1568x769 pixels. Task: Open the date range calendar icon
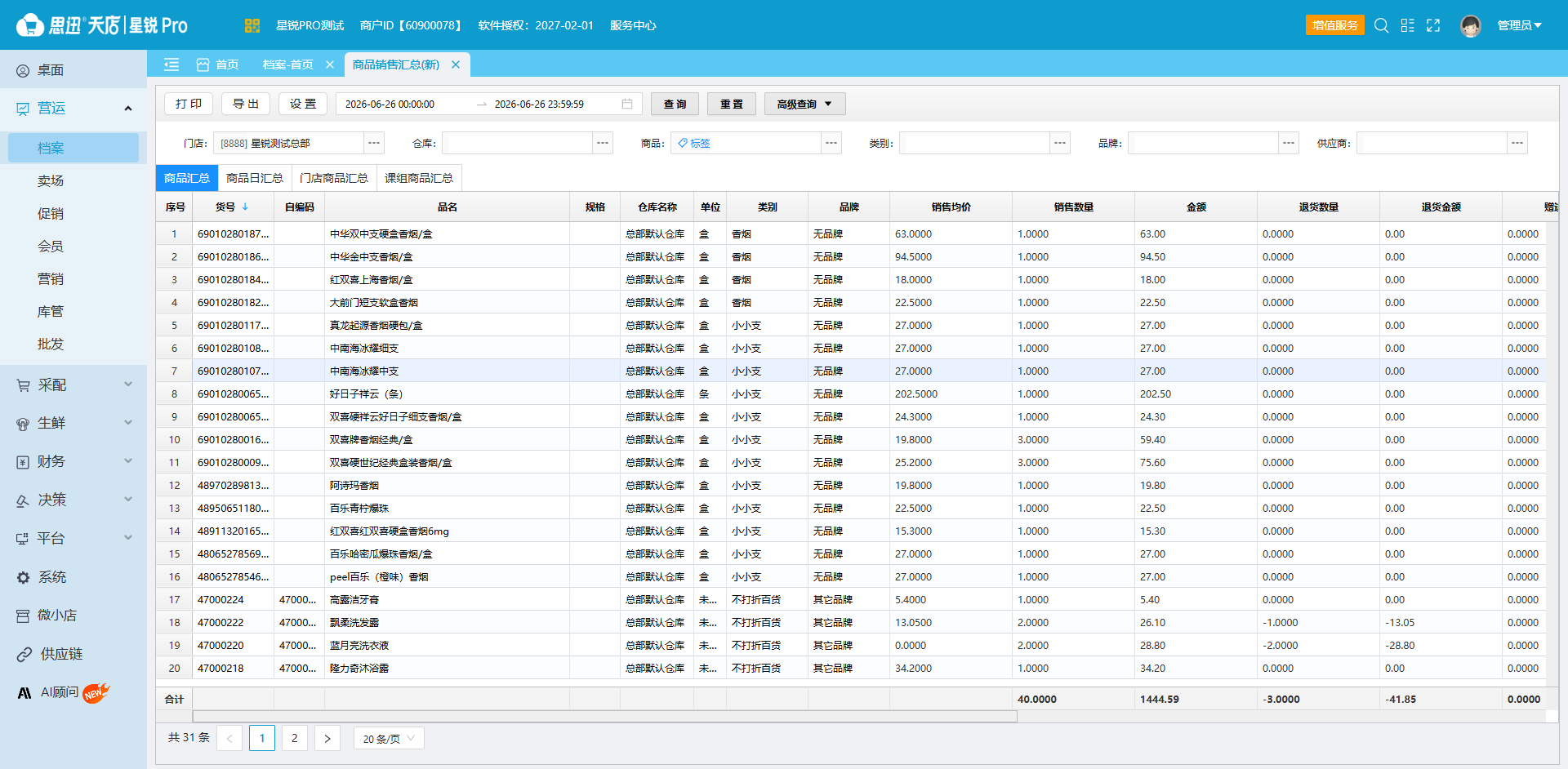coord(627,104)
